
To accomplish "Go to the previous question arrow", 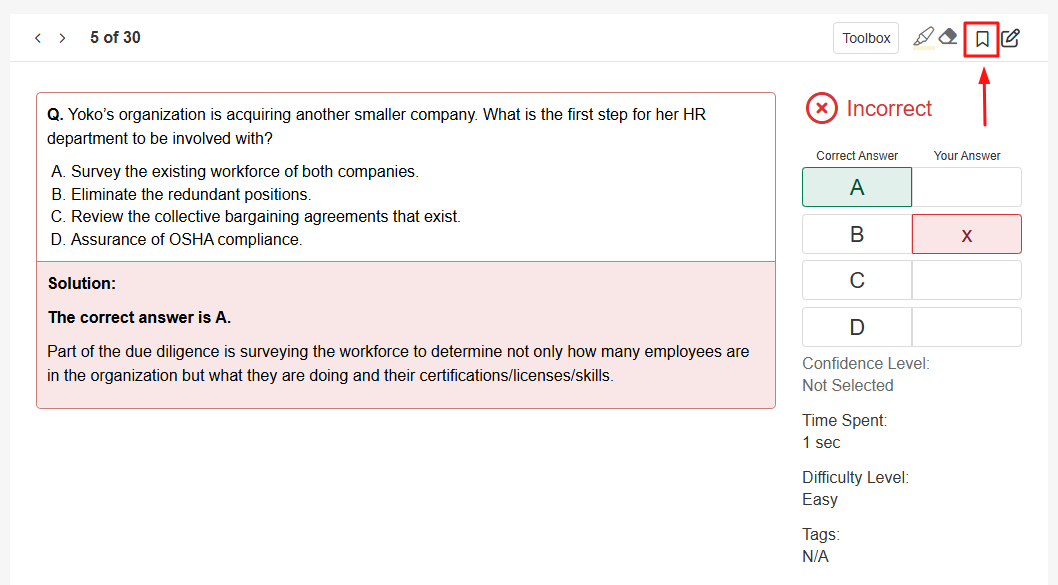I will [x=38, y=38].
